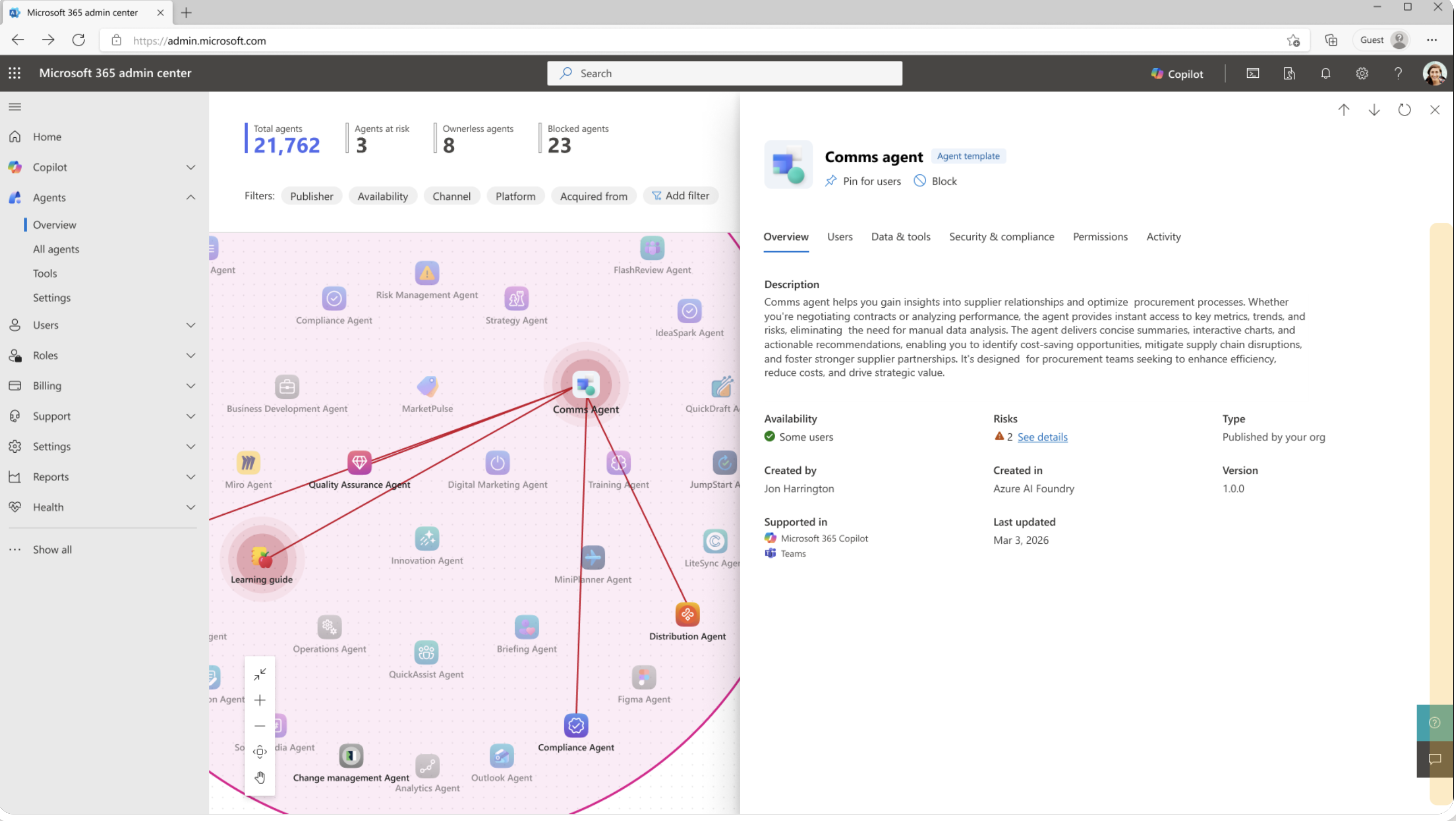
Task: Expand the Support navigation section
Action: 191,416
